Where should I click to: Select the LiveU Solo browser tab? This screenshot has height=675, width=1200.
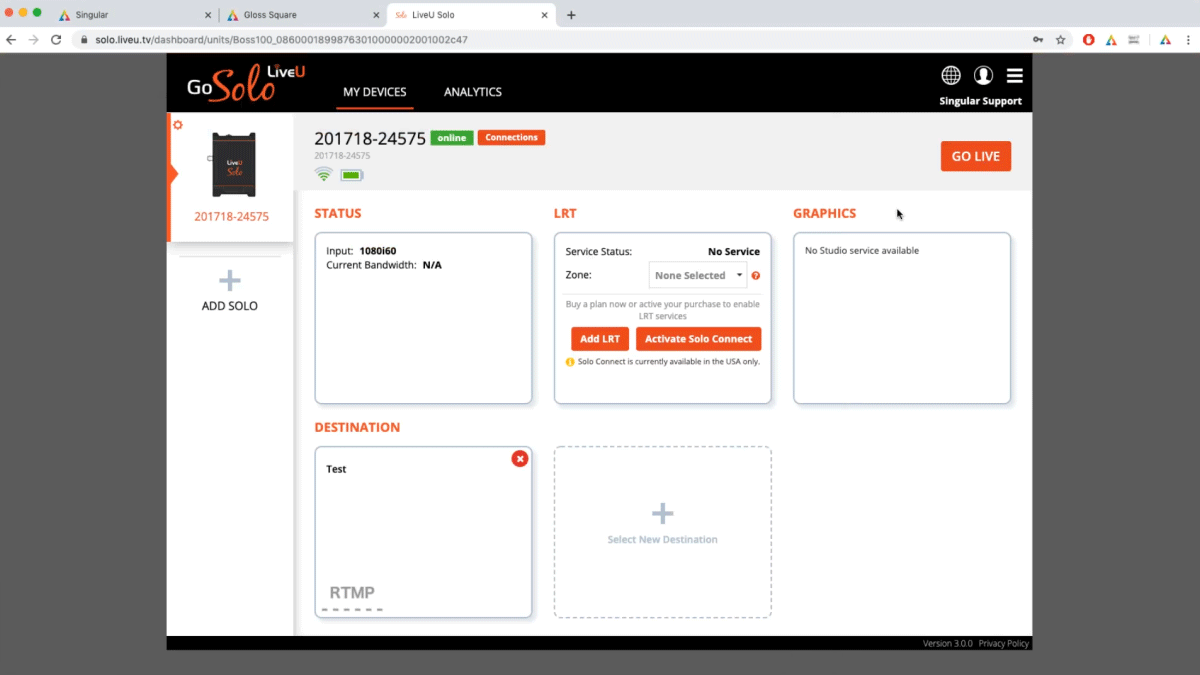470,15
